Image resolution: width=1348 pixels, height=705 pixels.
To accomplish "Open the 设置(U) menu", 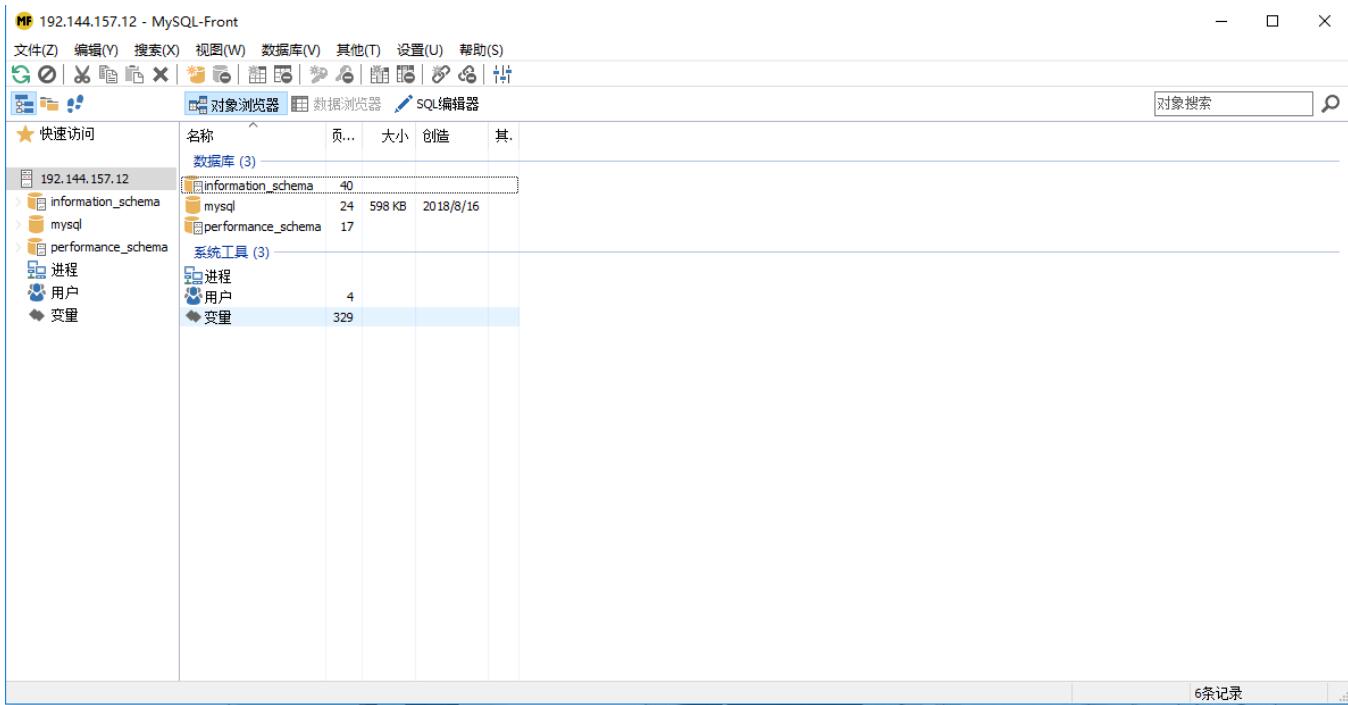I will coord(421,50).
